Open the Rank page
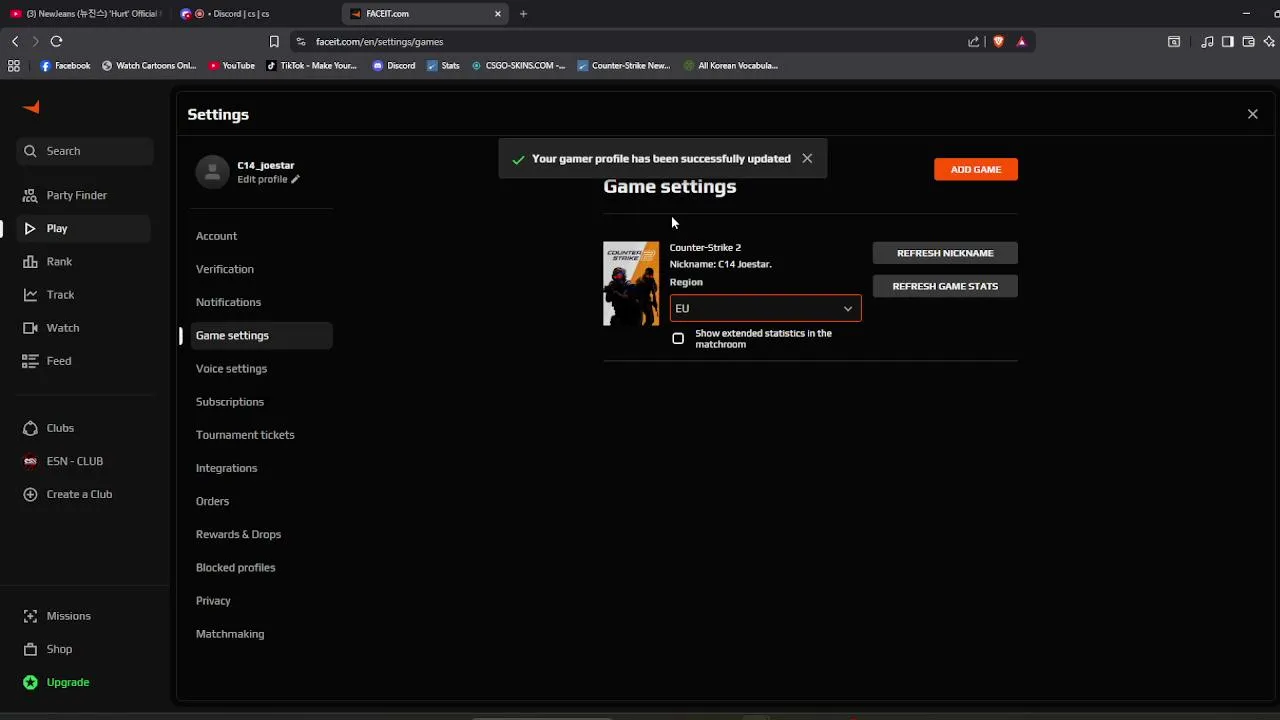The image size is (1280, 720). coord(59,261)
